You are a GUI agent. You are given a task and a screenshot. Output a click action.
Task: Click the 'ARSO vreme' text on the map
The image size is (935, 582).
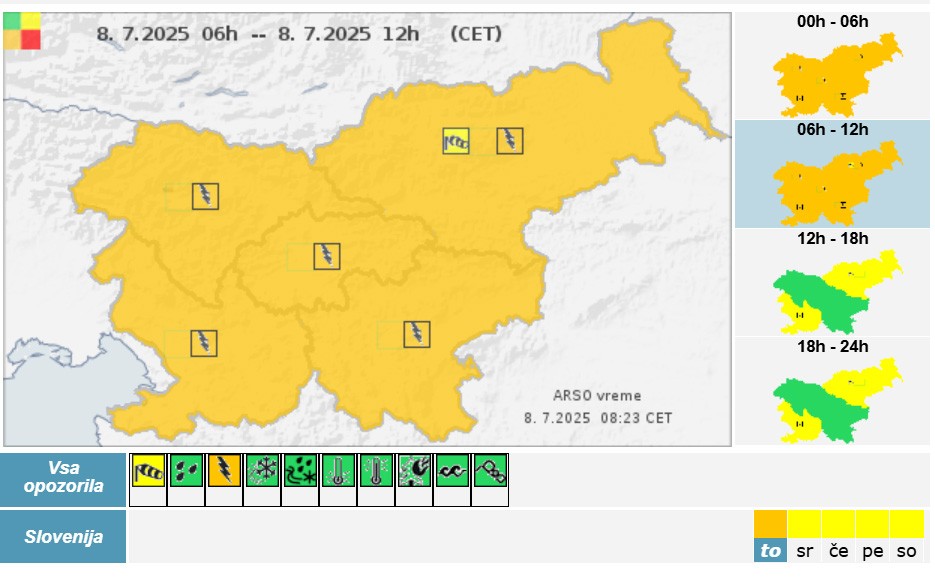(597, 396)
